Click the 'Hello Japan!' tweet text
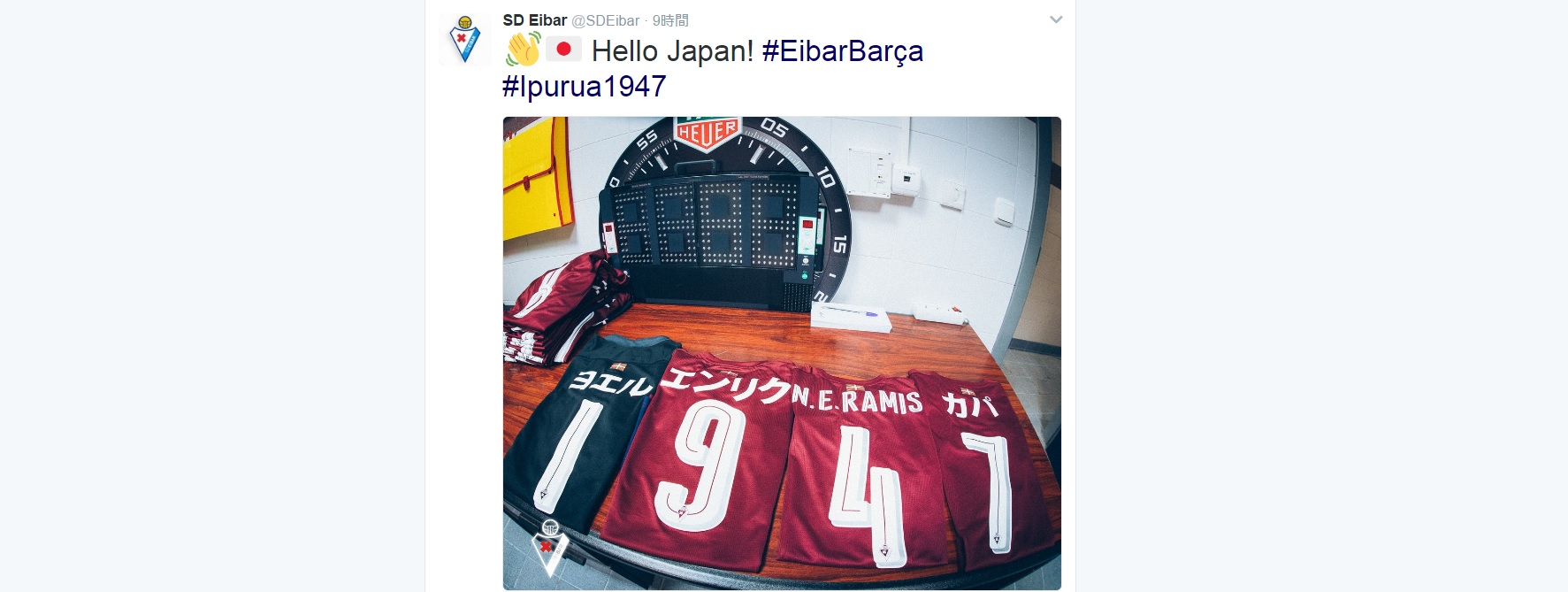 coord(672,51)
